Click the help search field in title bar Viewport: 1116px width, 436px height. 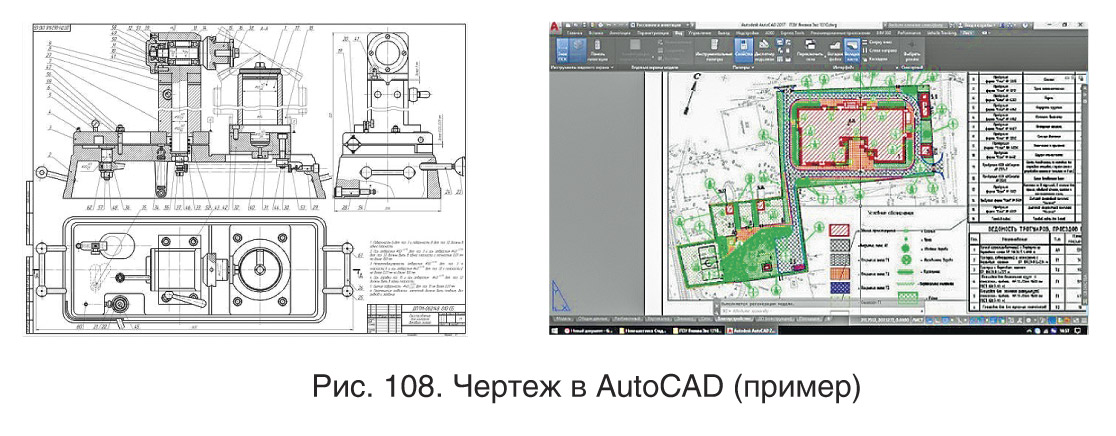click(918, 25)
